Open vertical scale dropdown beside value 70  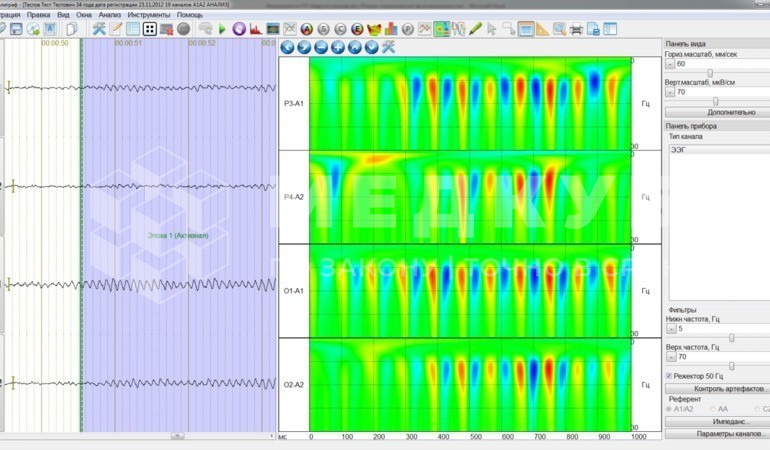point(670,92)
